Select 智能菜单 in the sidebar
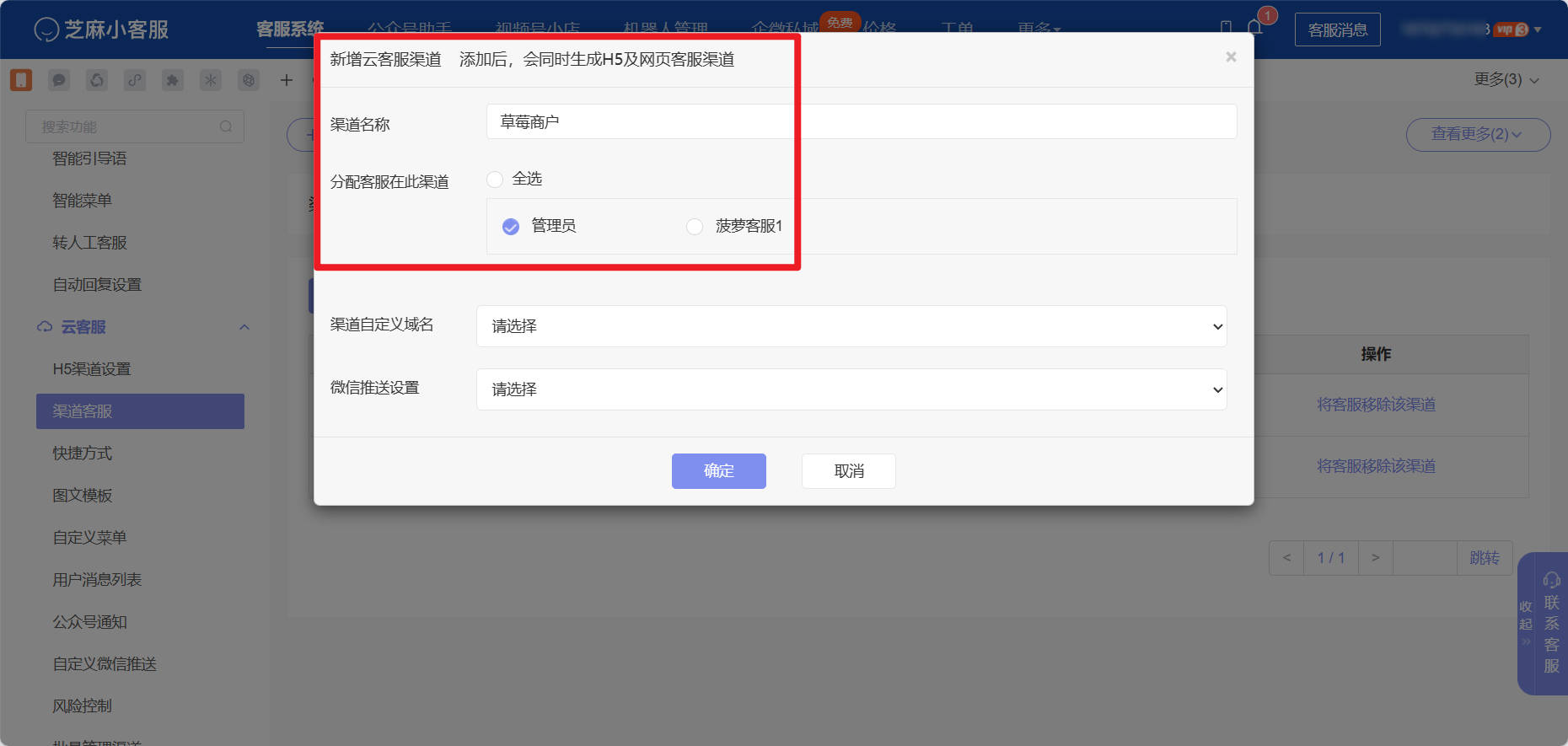 click(82, 201)
